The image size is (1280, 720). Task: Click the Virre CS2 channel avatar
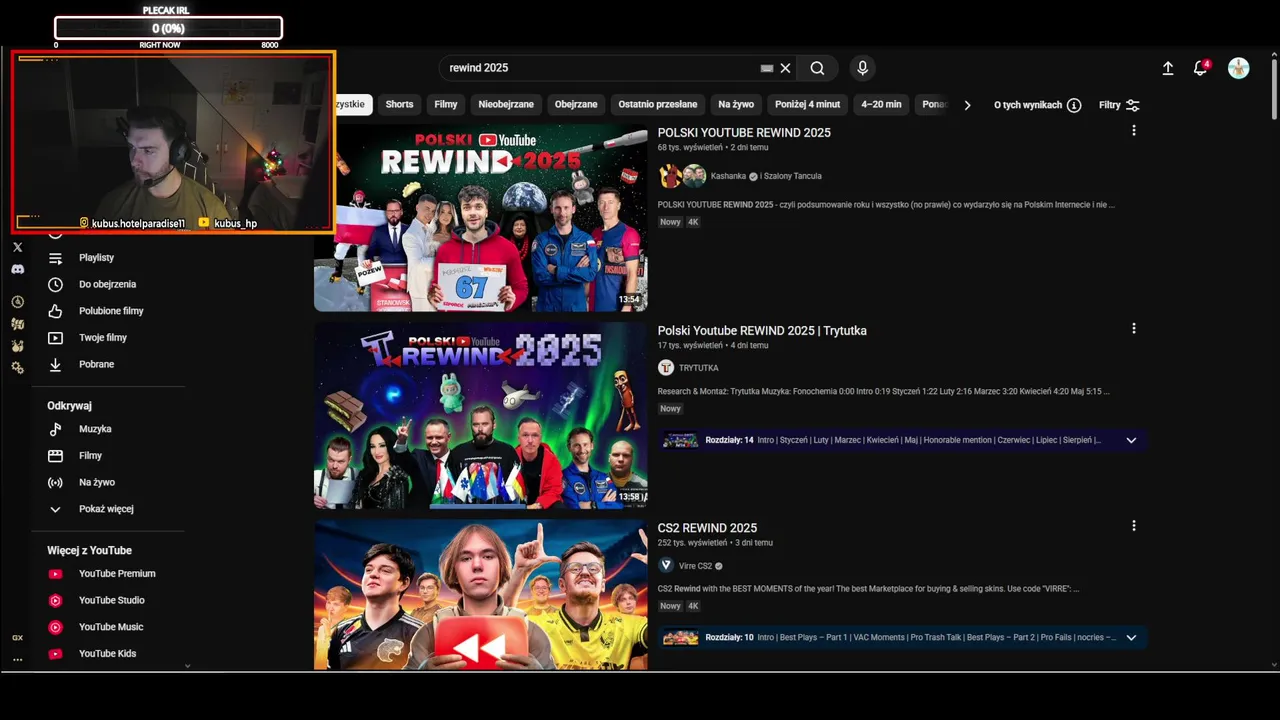coord(666,565)
